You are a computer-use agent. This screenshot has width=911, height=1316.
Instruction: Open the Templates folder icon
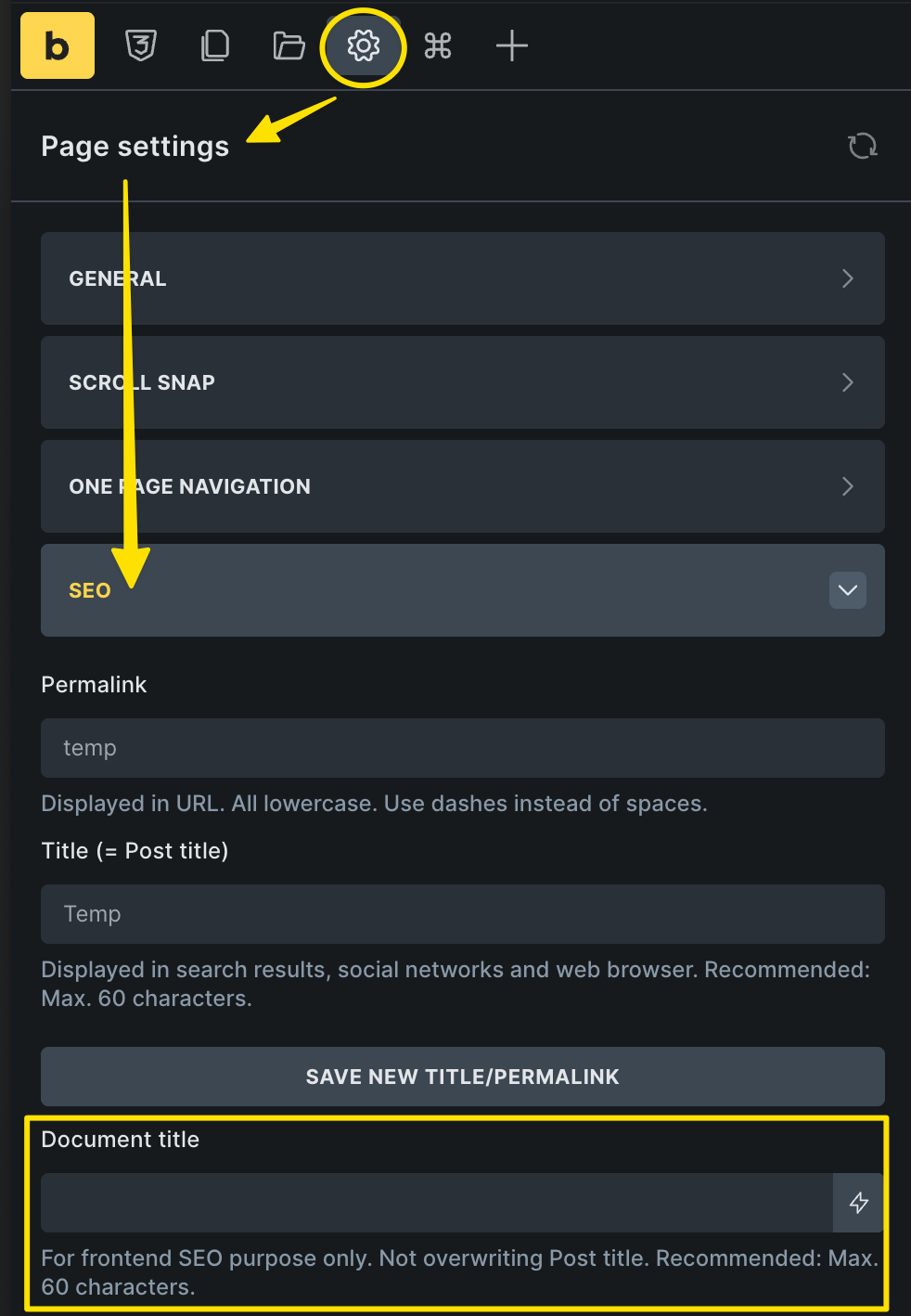tap(289, 45)
